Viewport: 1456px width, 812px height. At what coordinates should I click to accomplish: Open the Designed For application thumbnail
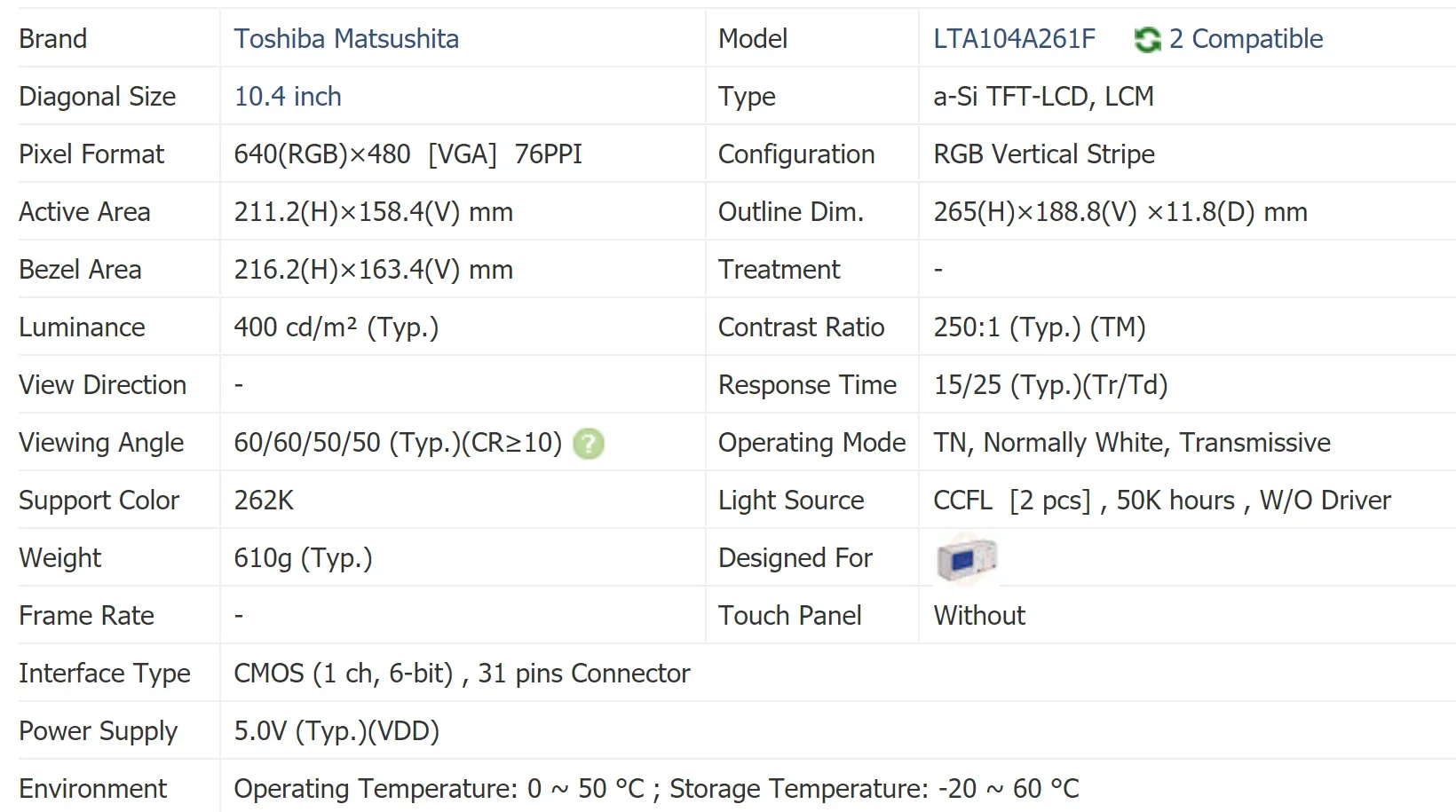(x=966, y=559)
